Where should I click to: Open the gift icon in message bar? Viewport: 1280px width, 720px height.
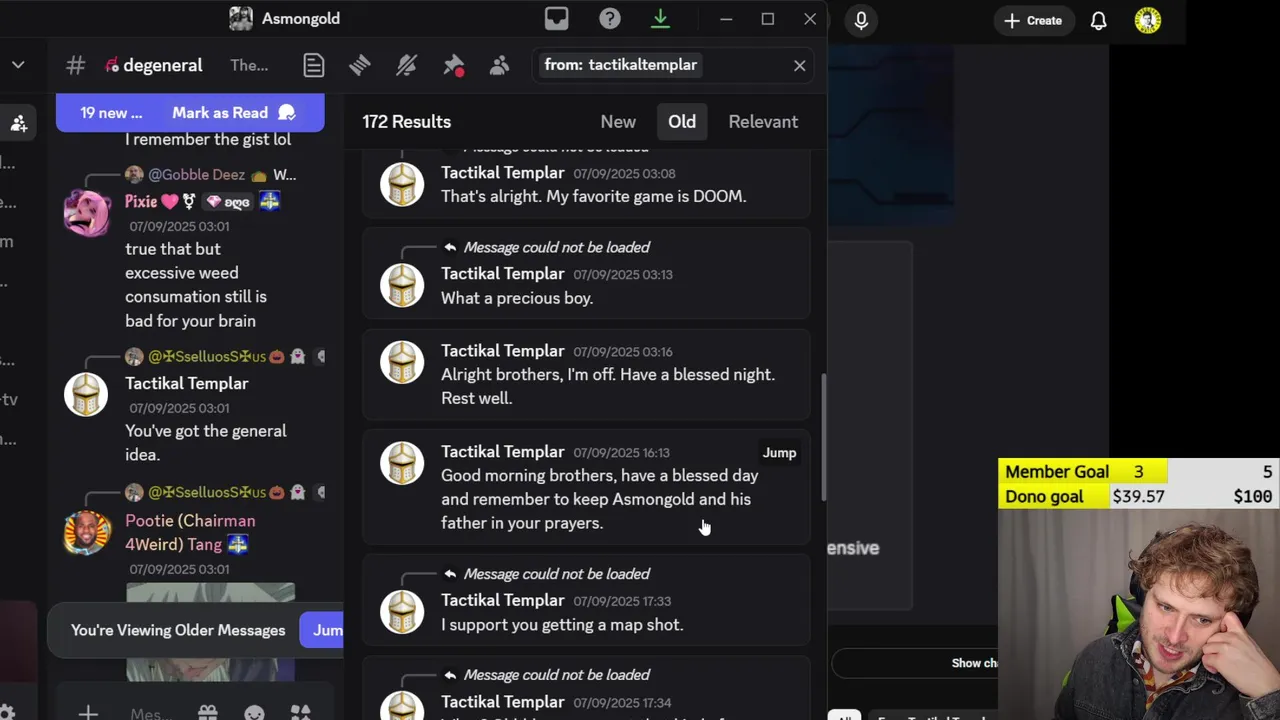coord(207,713)
